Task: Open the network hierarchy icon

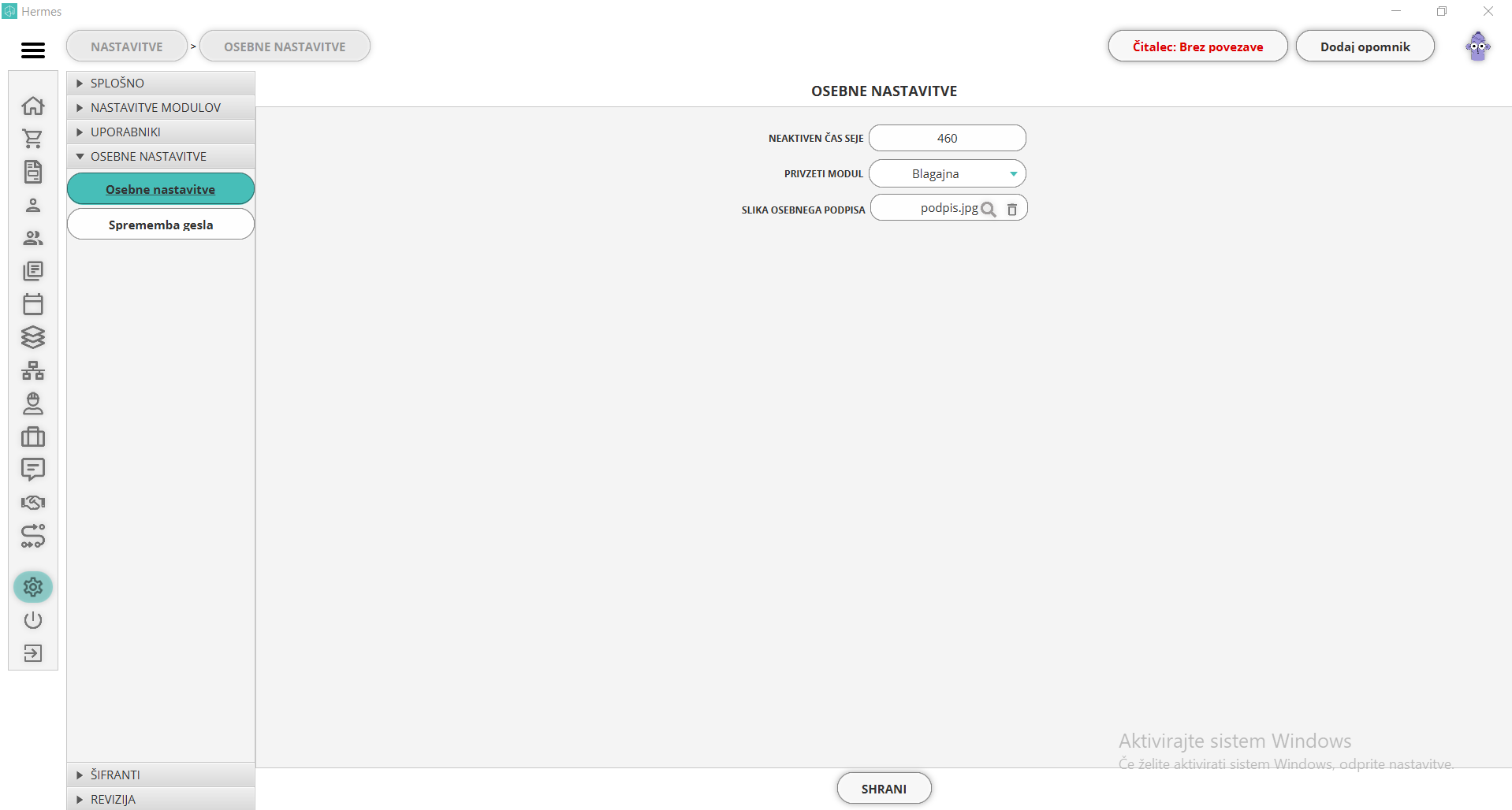Action: [33, 370]
